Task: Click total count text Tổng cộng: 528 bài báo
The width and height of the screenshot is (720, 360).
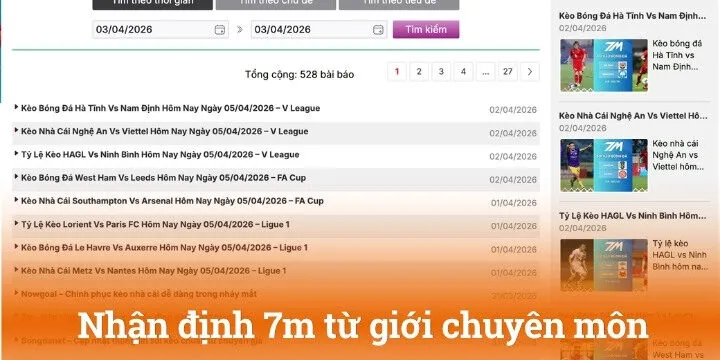Action: pyautogui.click(x=299, y=74)
